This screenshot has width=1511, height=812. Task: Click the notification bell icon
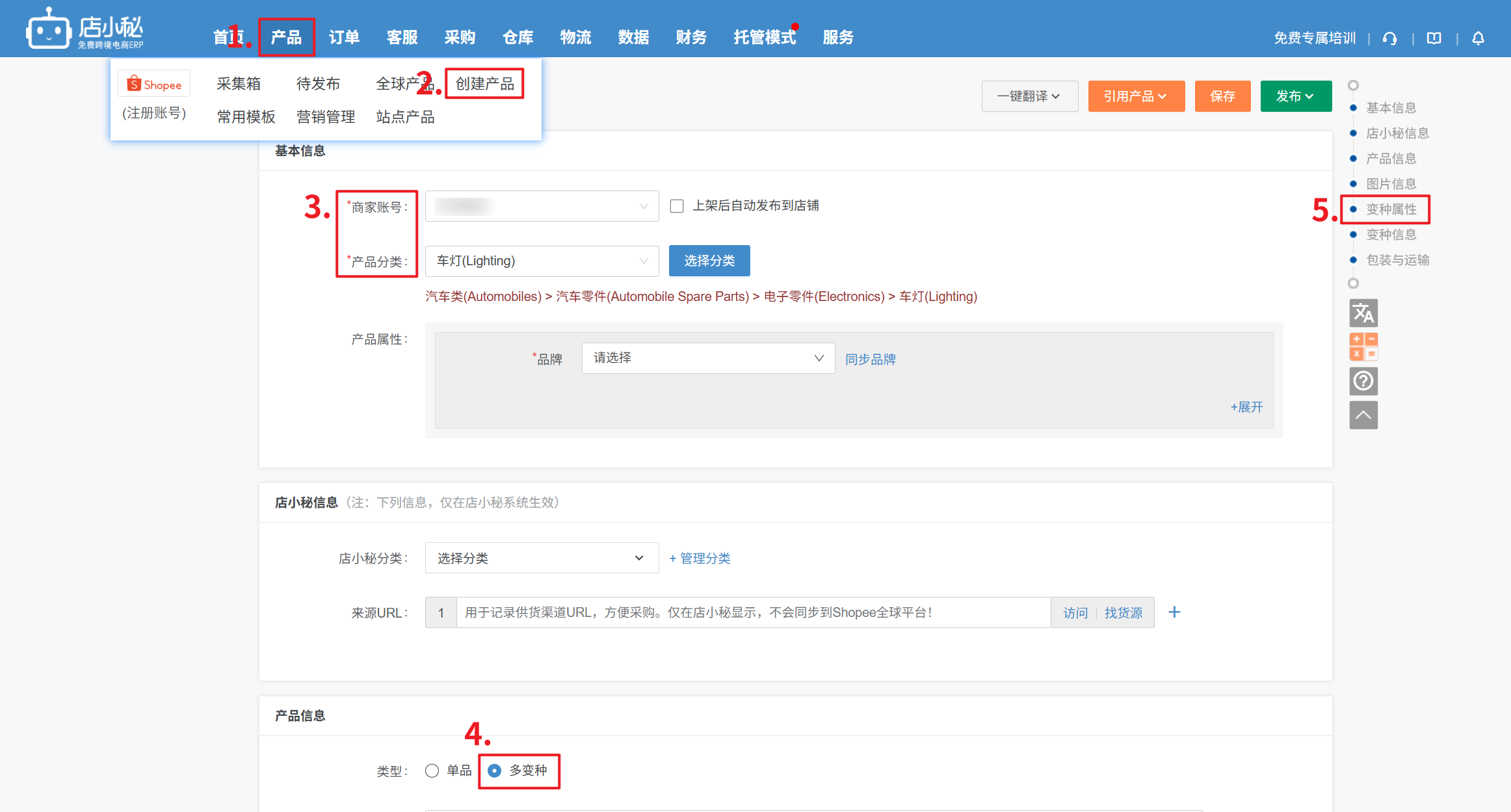point(1478,38)
